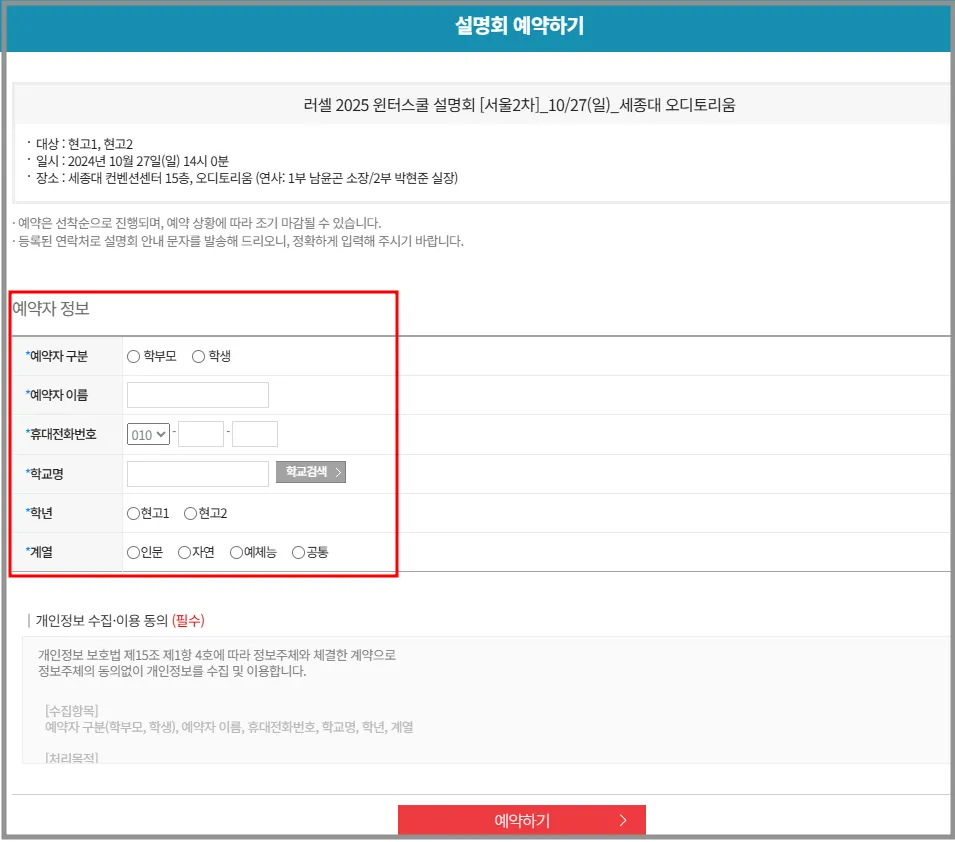Image resolution: width=955 pixels, height=842 pixels.
Task: Click the 설명회 예약하기 header title
Action: pyautogui.click(x=520, y=26)
